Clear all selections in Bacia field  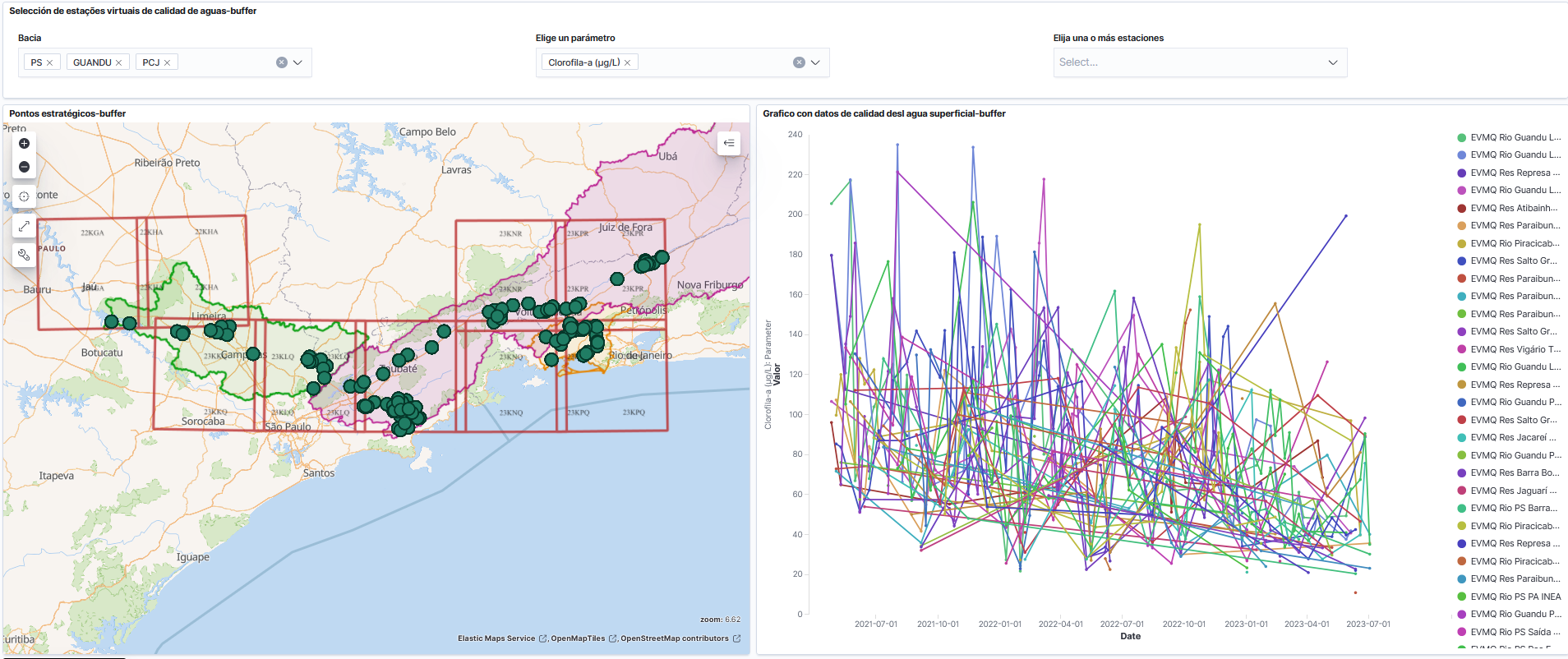tap(282, 62)
